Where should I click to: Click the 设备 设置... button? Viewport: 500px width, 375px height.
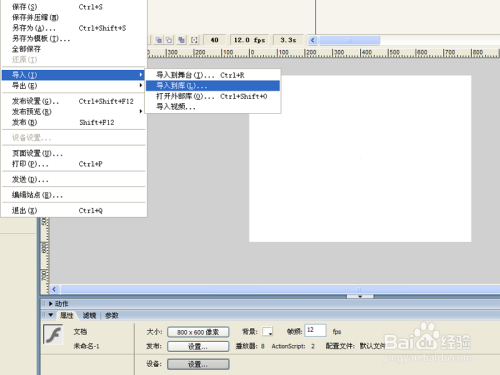point(198,364)
